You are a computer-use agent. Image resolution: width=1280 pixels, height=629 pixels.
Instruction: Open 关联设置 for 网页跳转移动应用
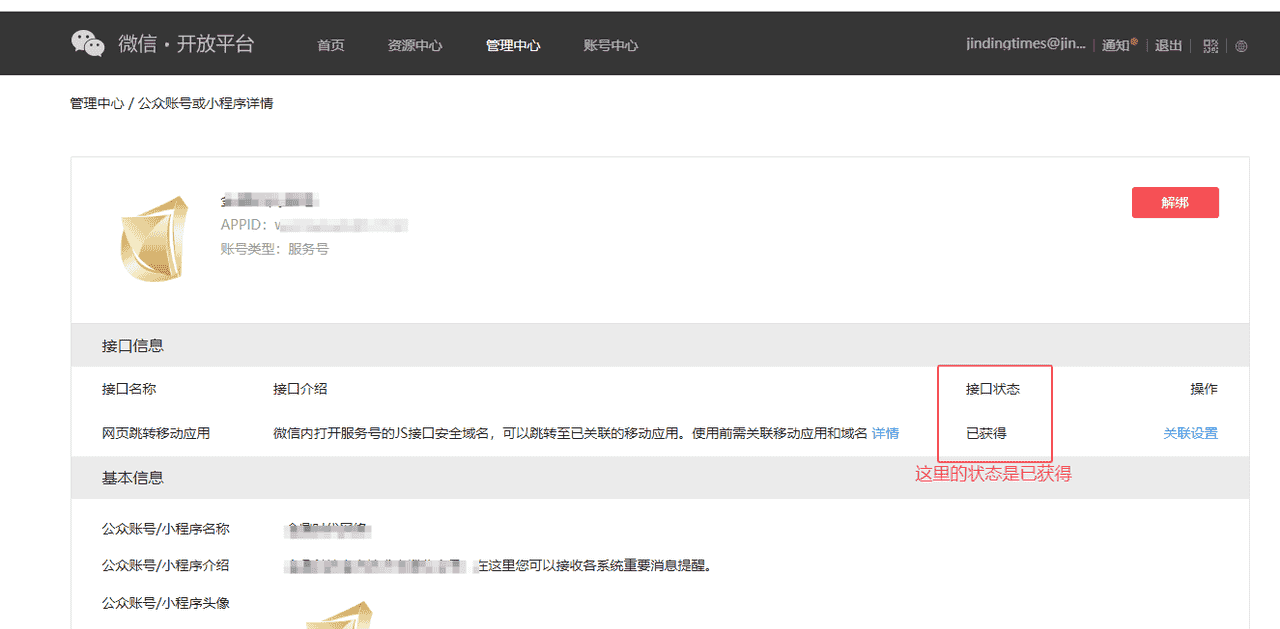tap(1190, 433)
